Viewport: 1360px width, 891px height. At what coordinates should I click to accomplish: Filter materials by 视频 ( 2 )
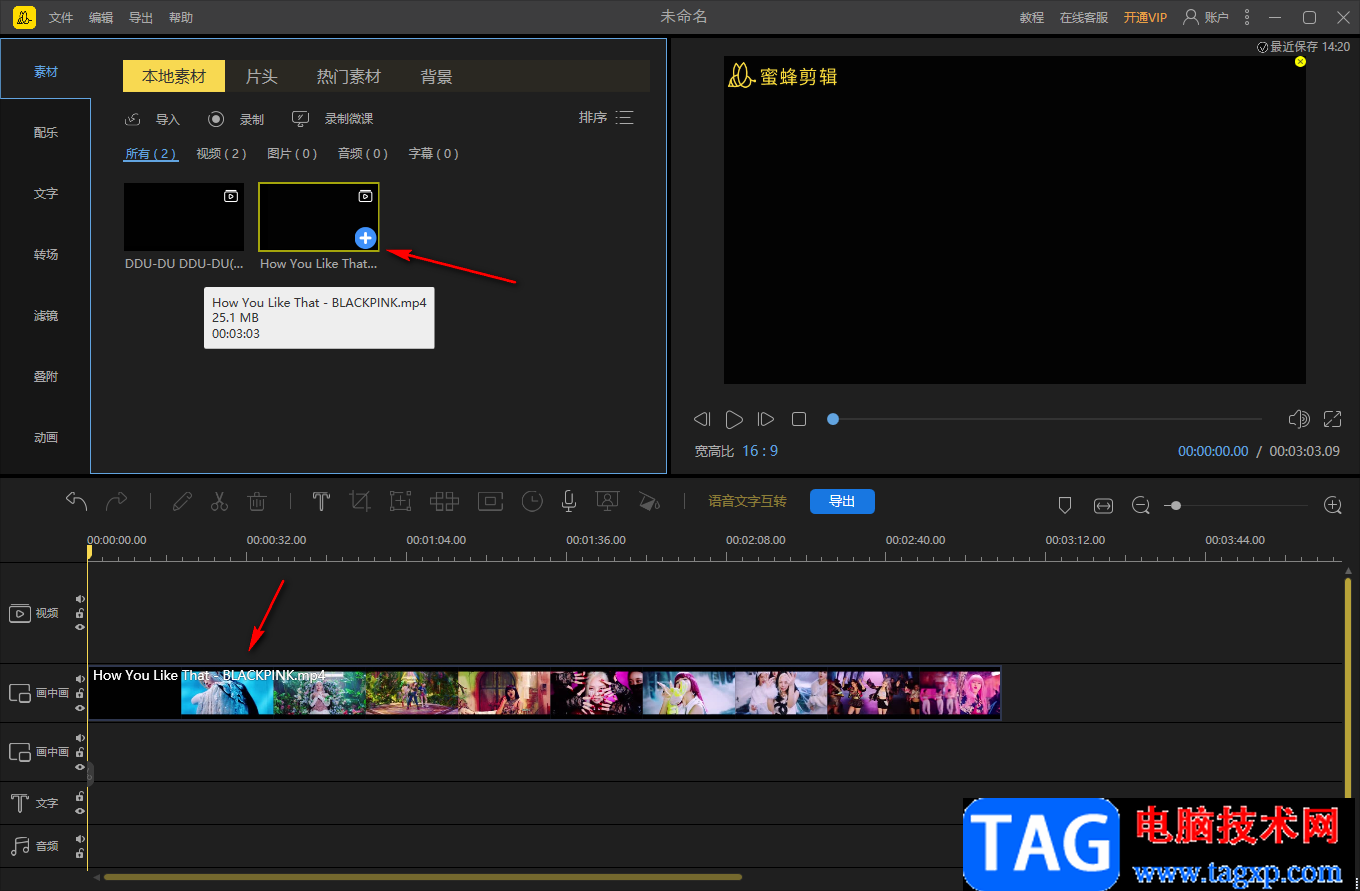pos(221,154)
